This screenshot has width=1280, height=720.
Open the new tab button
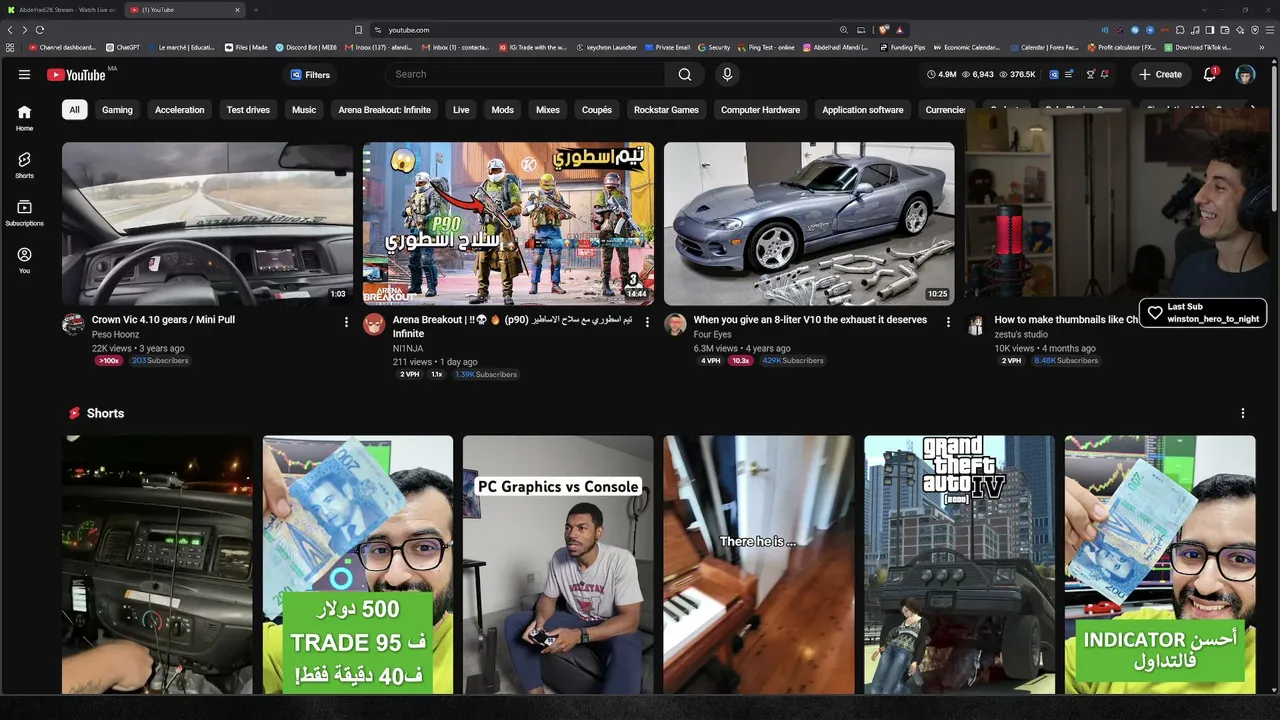[x=255, y=10]
